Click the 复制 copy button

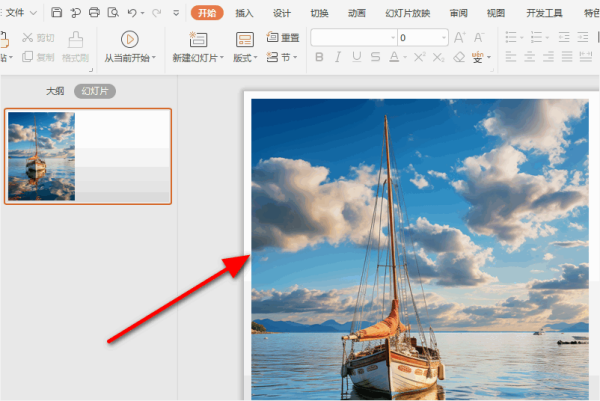coord(38,57)
